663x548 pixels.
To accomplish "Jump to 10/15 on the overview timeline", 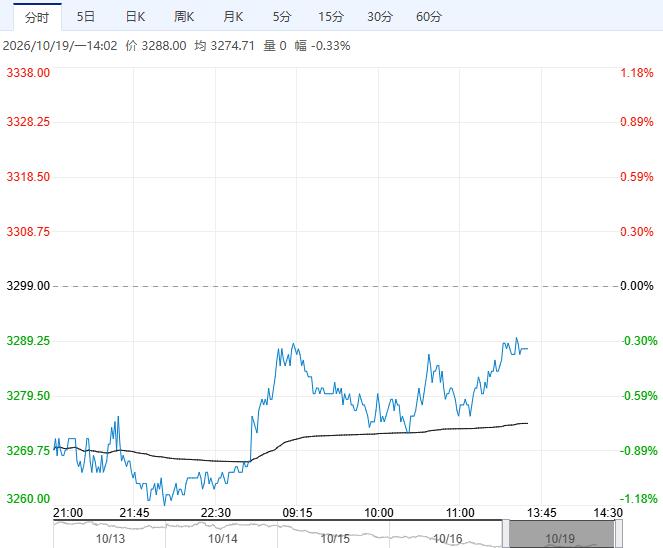I will [335, 539].
